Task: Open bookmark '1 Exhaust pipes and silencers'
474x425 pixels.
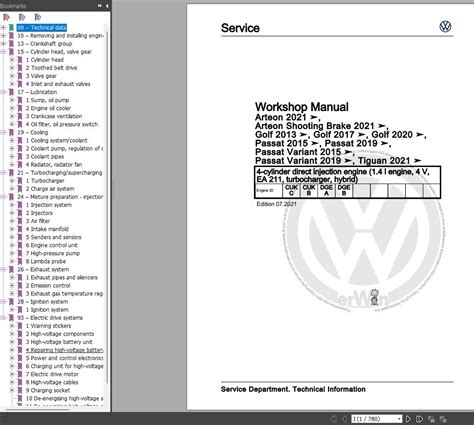Action: point(62,278)
